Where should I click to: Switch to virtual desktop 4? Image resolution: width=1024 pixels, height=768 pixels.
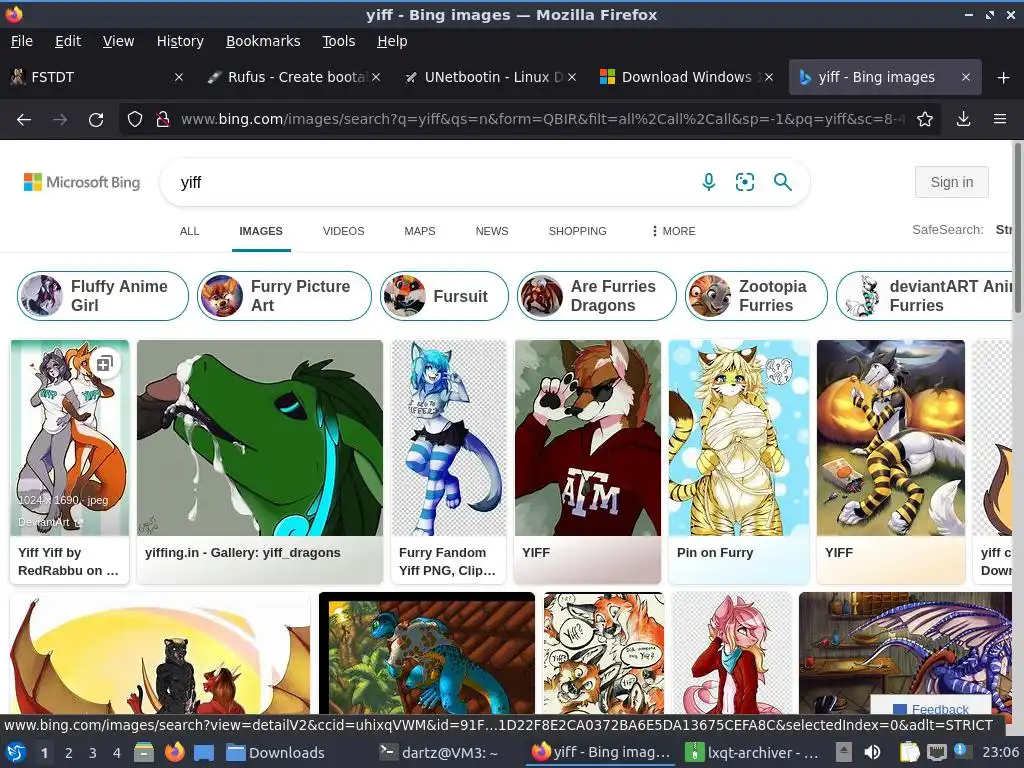click(117, 753)
